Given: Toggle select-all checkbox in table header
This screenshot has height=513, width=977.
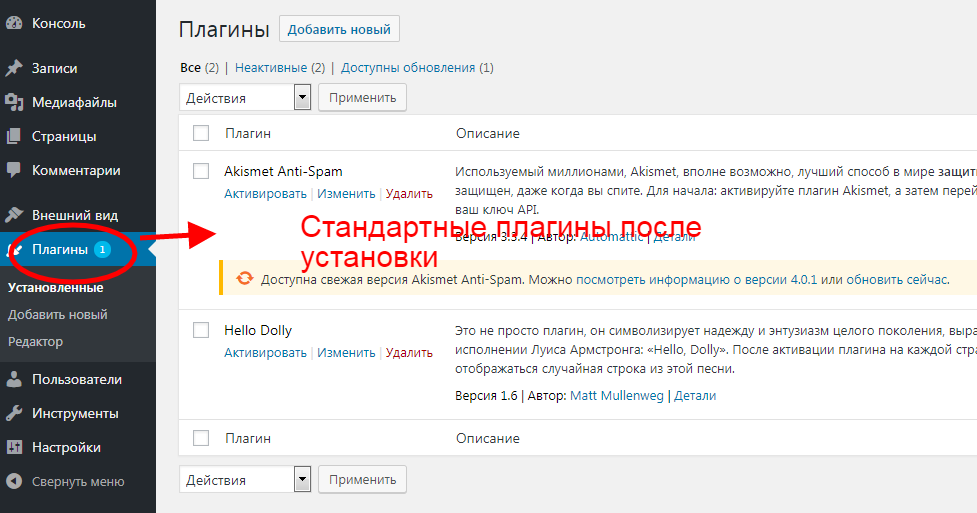Looking at the screenshot, I should click(201, 133).
